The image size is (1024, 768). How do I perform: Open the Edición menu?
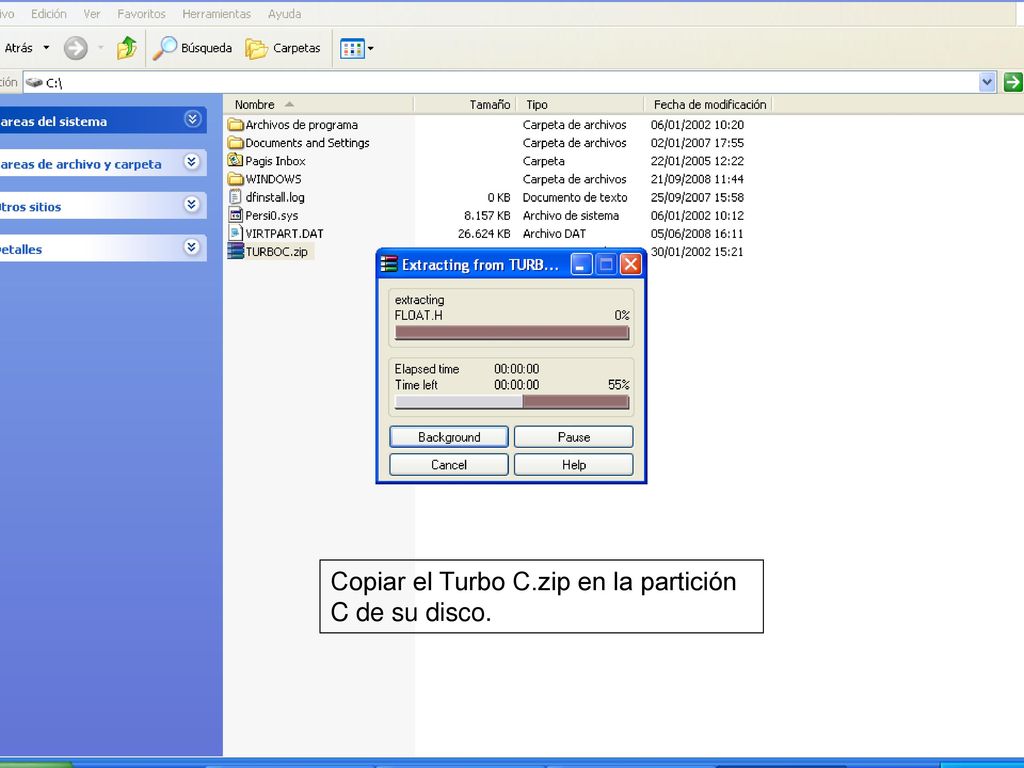coord(48,14)
